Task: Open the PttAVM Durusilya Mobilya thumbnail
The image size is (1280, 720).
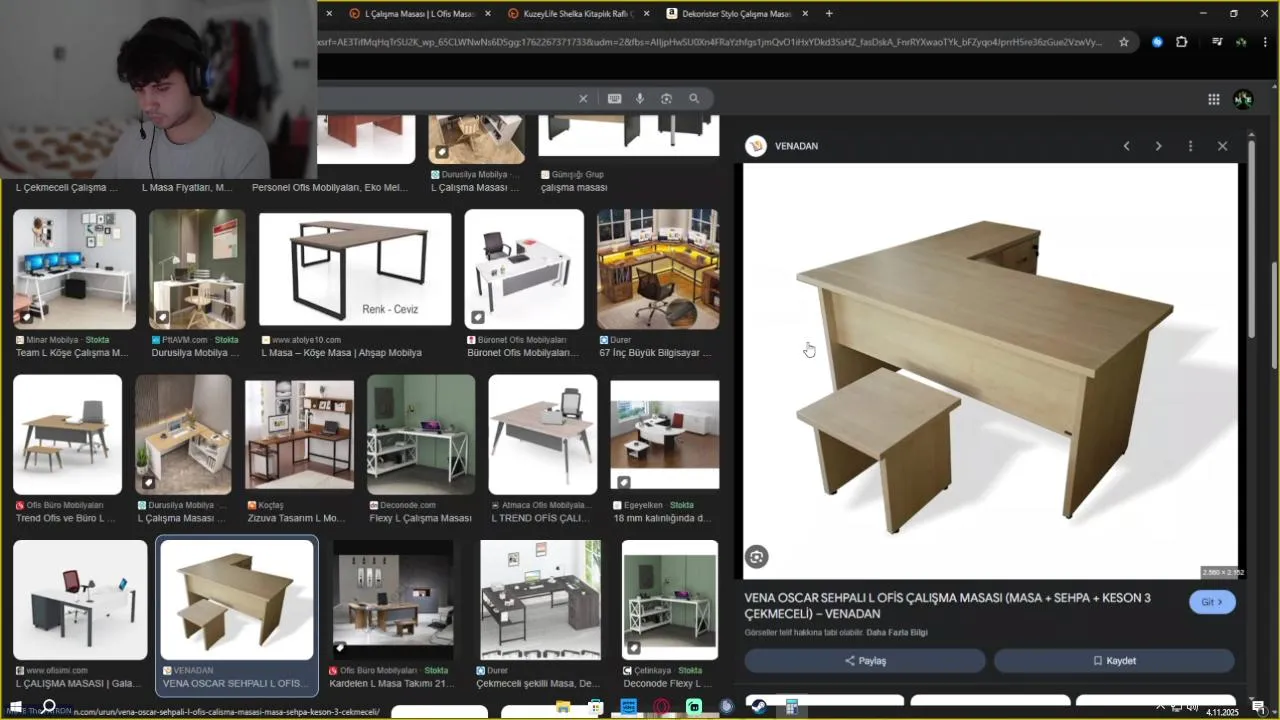Action: tap(197, 269)
